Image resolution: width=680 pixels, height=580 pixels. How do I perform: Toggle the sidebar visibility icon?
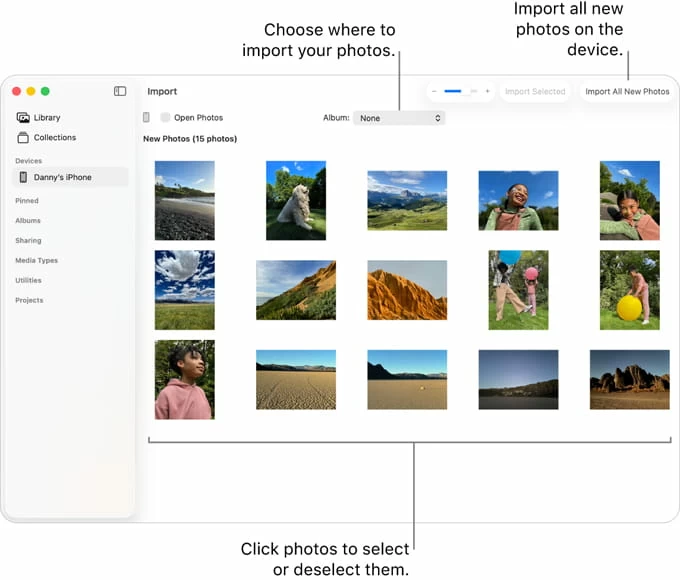[120, 91]
